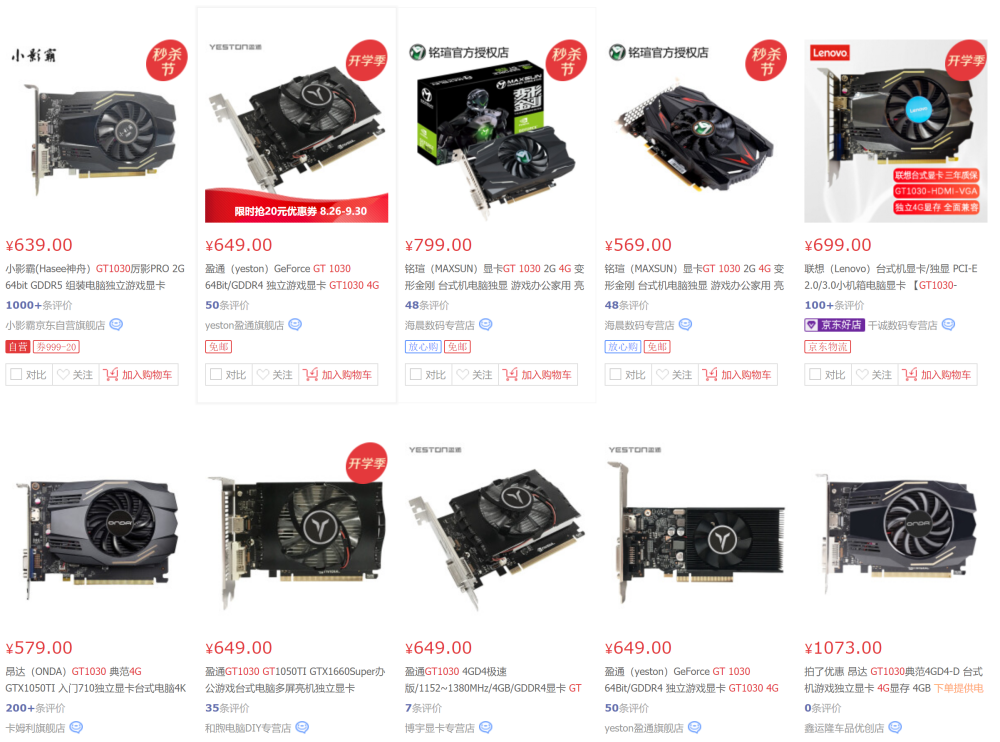Click cart icon under ¥569.00 MAXSUN product
The height and width of the screenshot is (742, 1000).
710,375
